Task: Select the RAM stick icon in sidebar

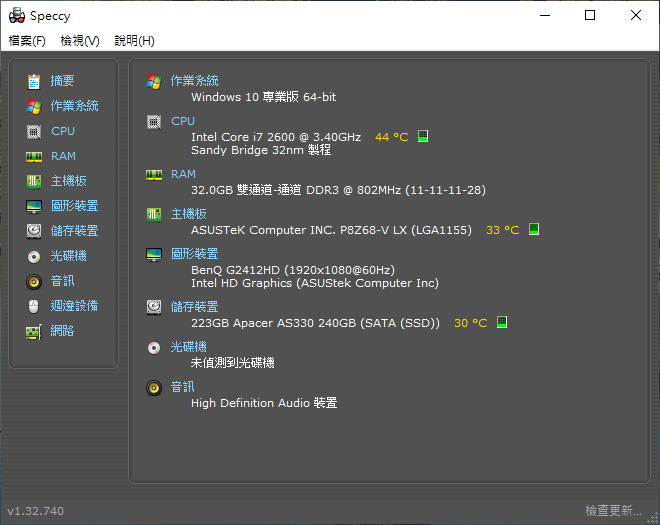Action: click(x=34, y=157)
